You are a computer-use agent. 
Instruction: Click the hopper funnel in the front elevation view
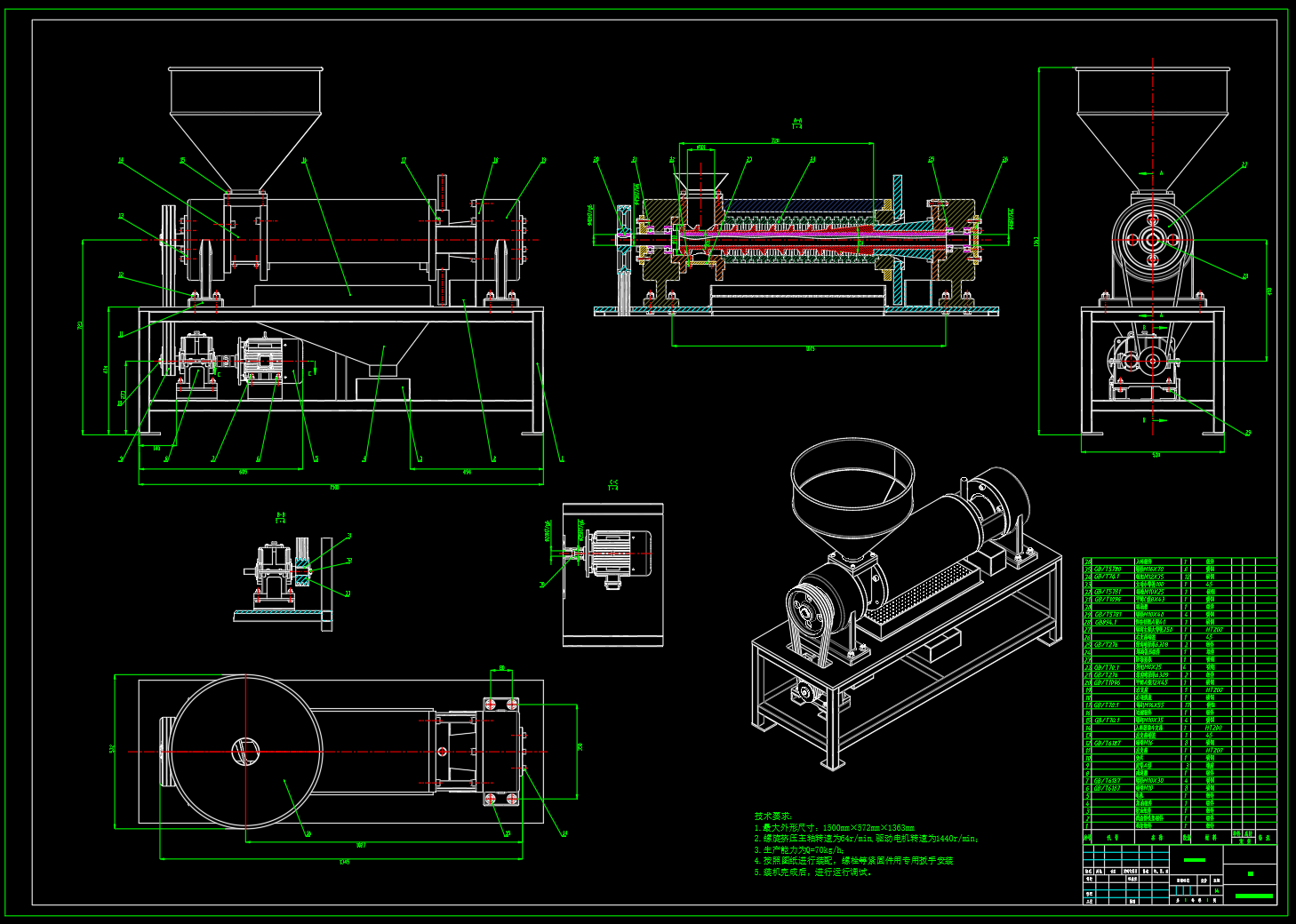[245, 129]
